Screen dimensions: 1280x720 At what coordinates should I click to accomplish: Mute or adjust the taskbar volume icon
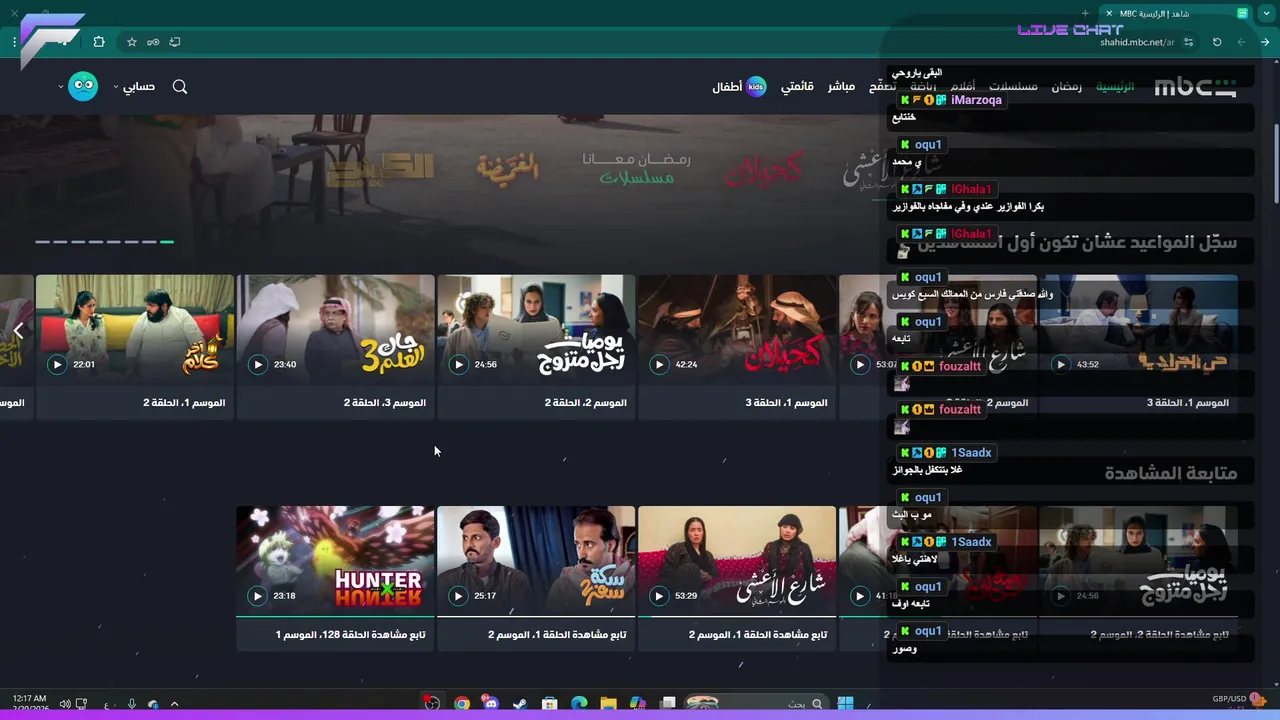(x=64, y=704)
